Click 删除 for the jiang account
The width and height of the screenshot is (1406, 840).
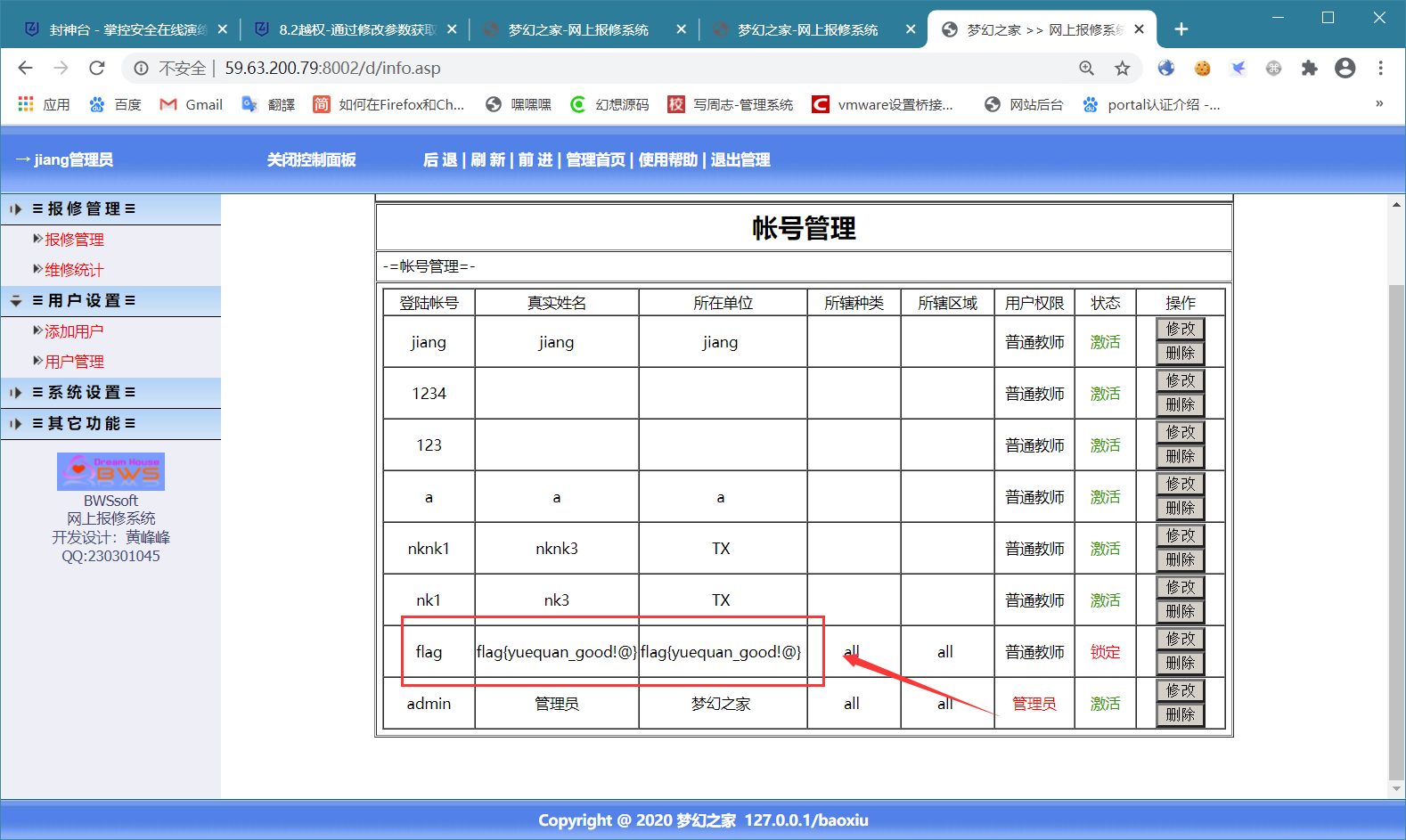click(1181, 354)
